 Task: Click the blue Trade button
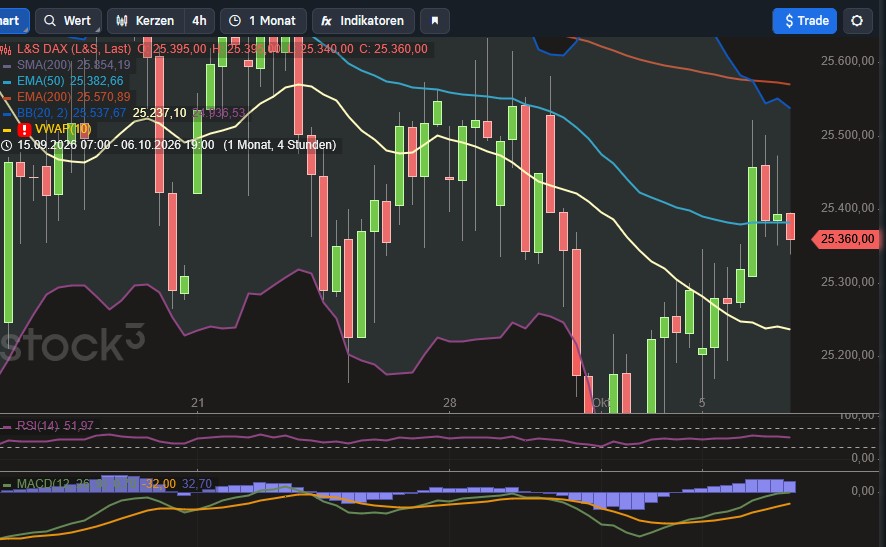coord(805,21)
